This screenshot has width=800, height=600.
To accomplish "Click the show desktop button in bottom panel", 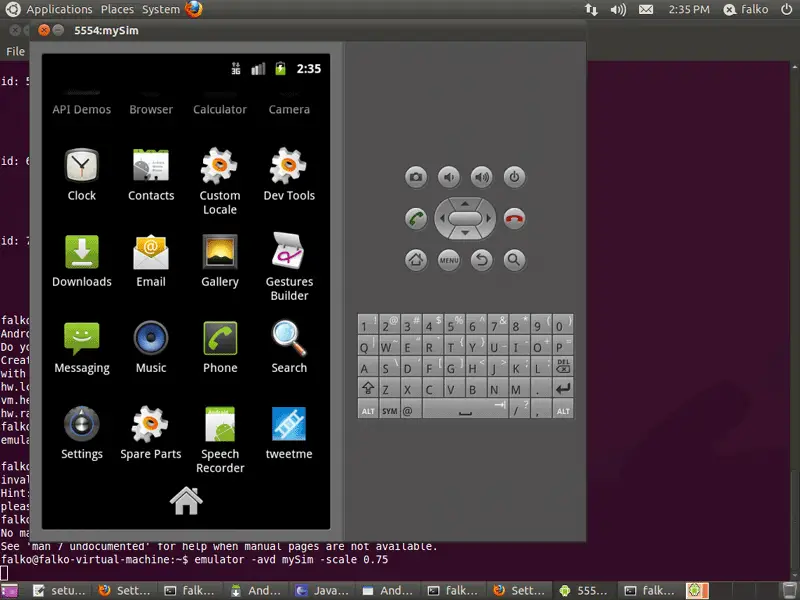I will click(10, 590).
